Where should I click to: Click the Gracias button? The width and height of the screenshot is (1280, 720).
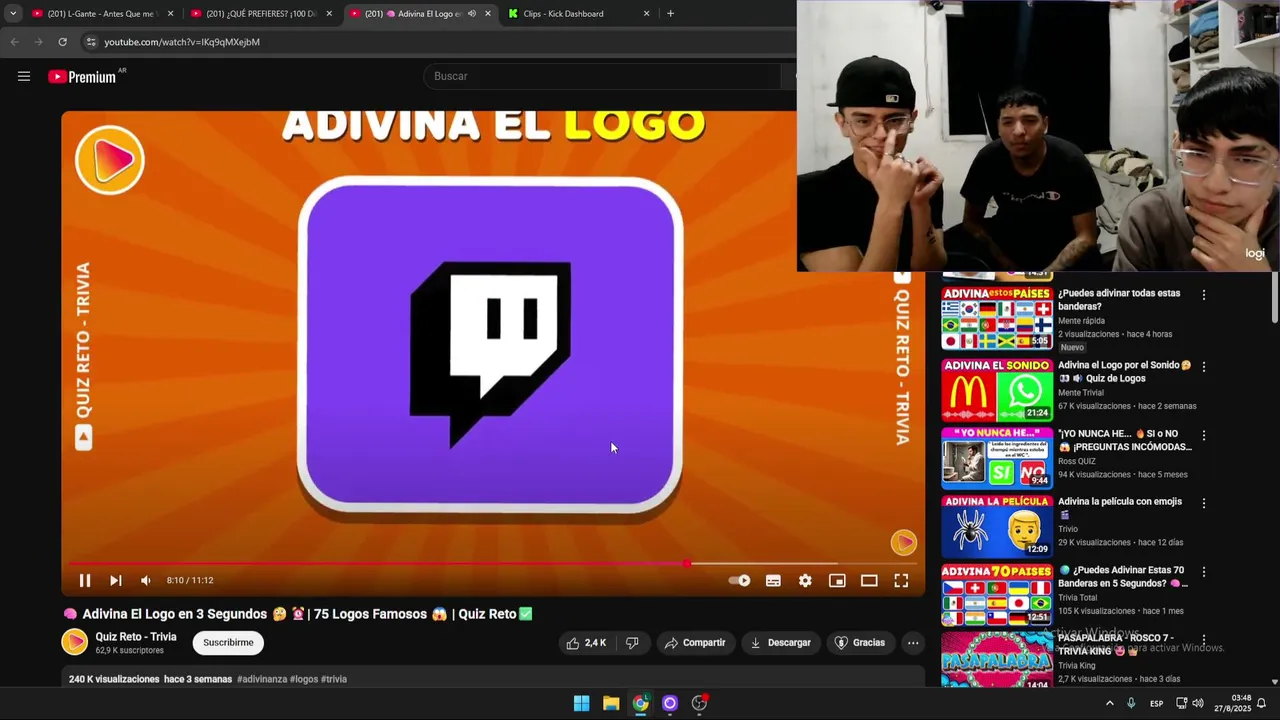pyautogui.click(x=860, y=643)
